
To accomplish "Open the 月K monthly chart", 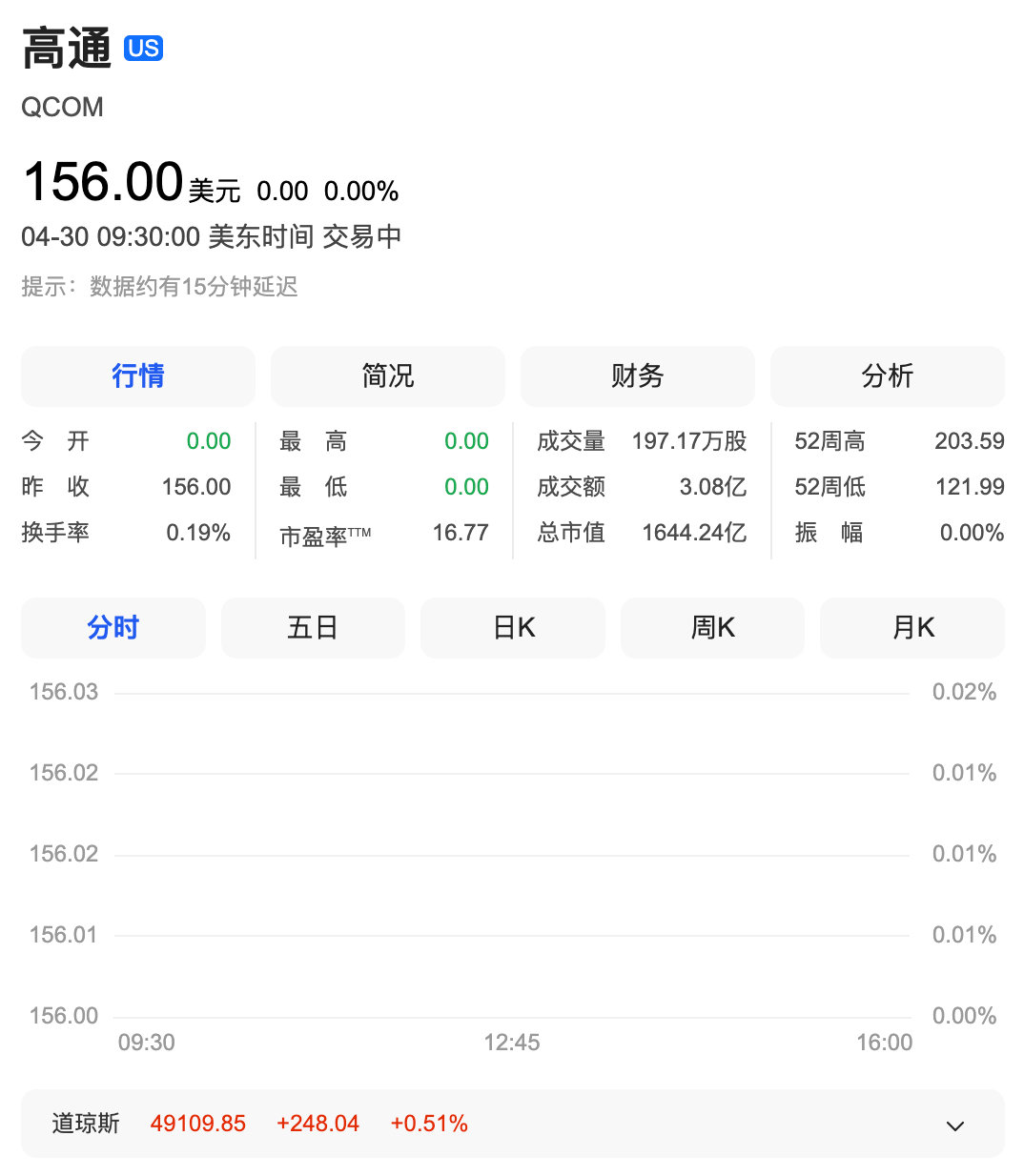I will click(x=911, y=628).
